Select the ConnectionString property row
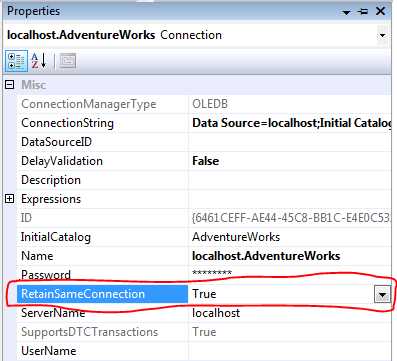 pos(204,123)
